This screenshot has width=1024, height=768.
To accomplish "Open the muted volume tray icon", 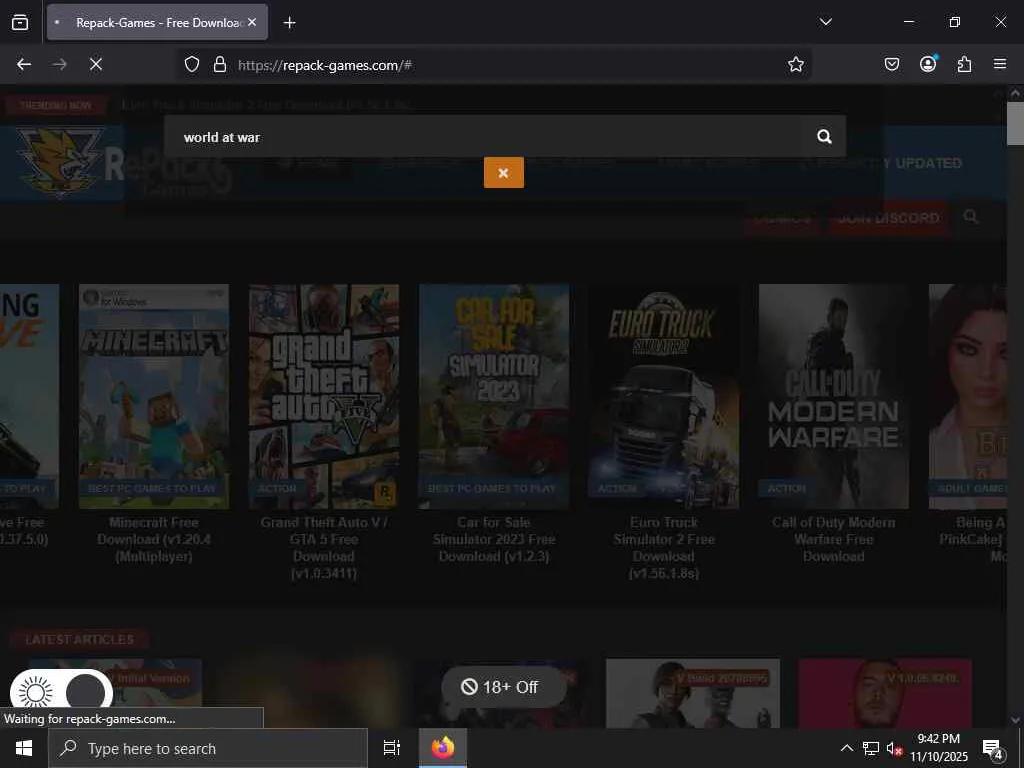I will pyautogui.click(x=894, y=748).
